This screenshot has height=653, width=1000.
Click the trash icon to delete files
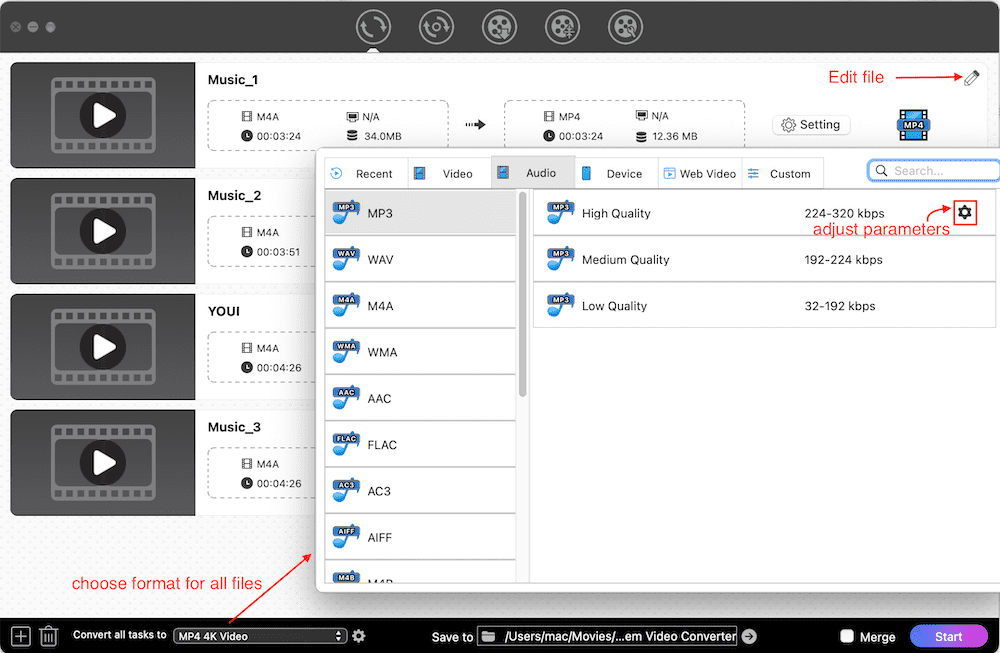48,636
